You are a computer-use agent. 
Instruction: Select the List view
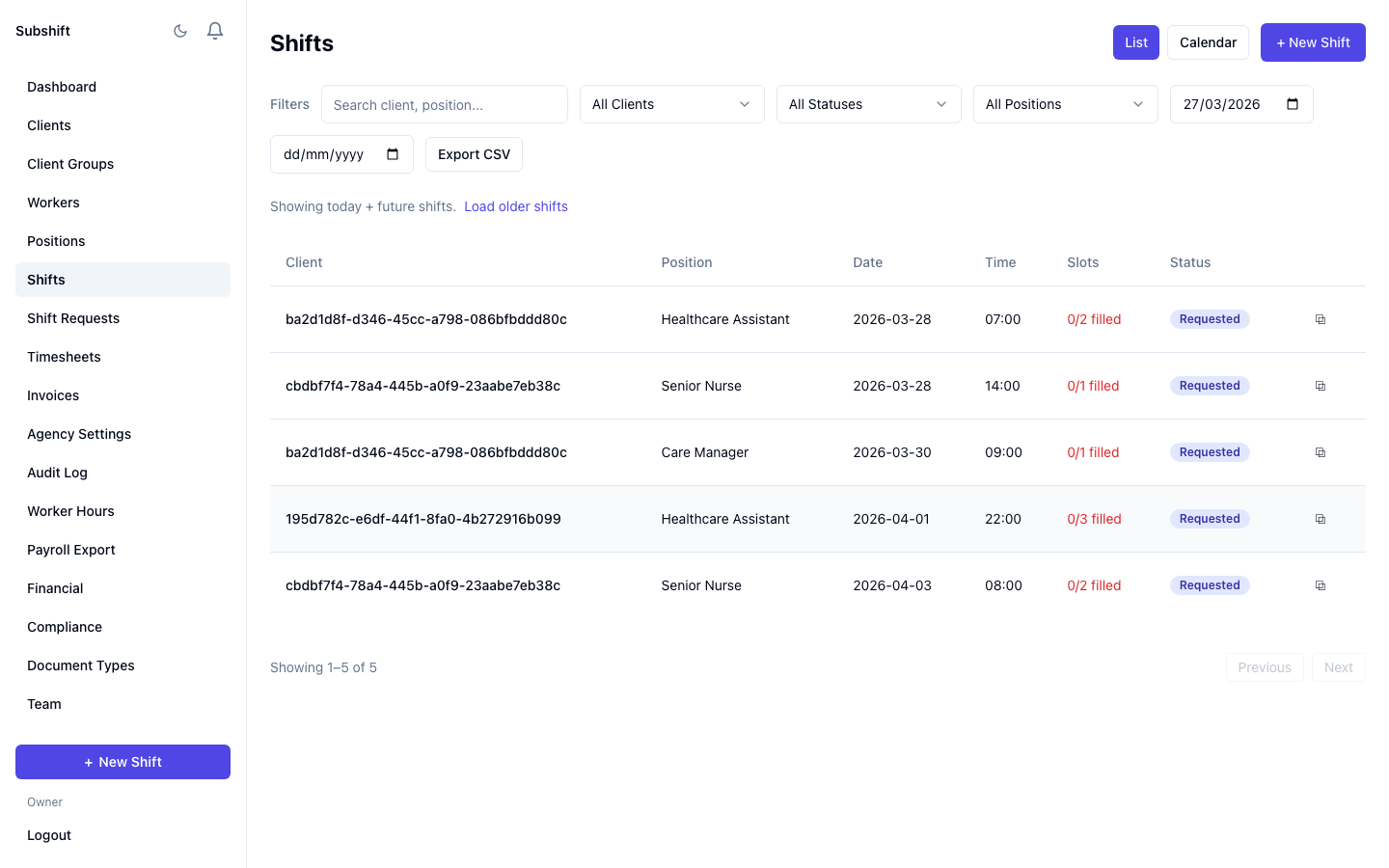click(x=1135, y=41)
